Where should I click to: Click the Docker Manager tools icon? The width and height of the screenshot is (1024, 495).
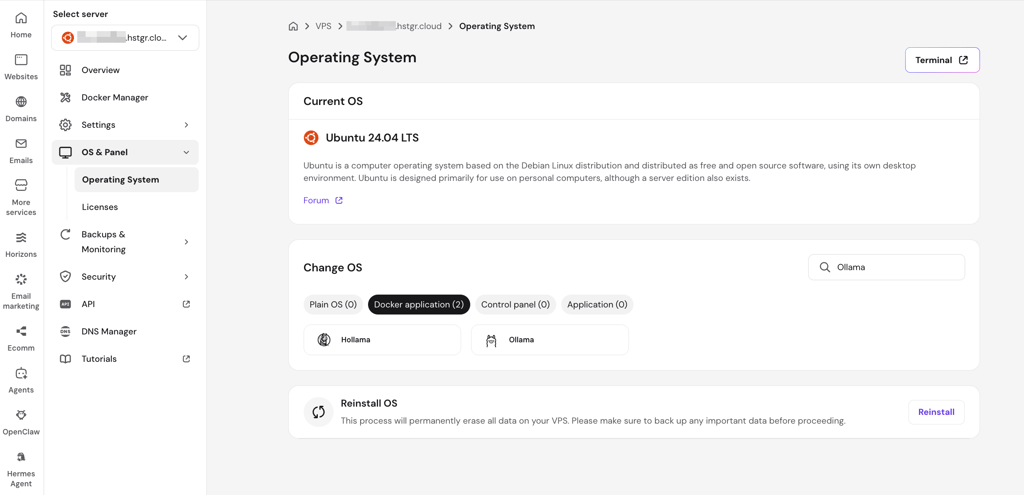pyautogui.click(x=65, y=97)
